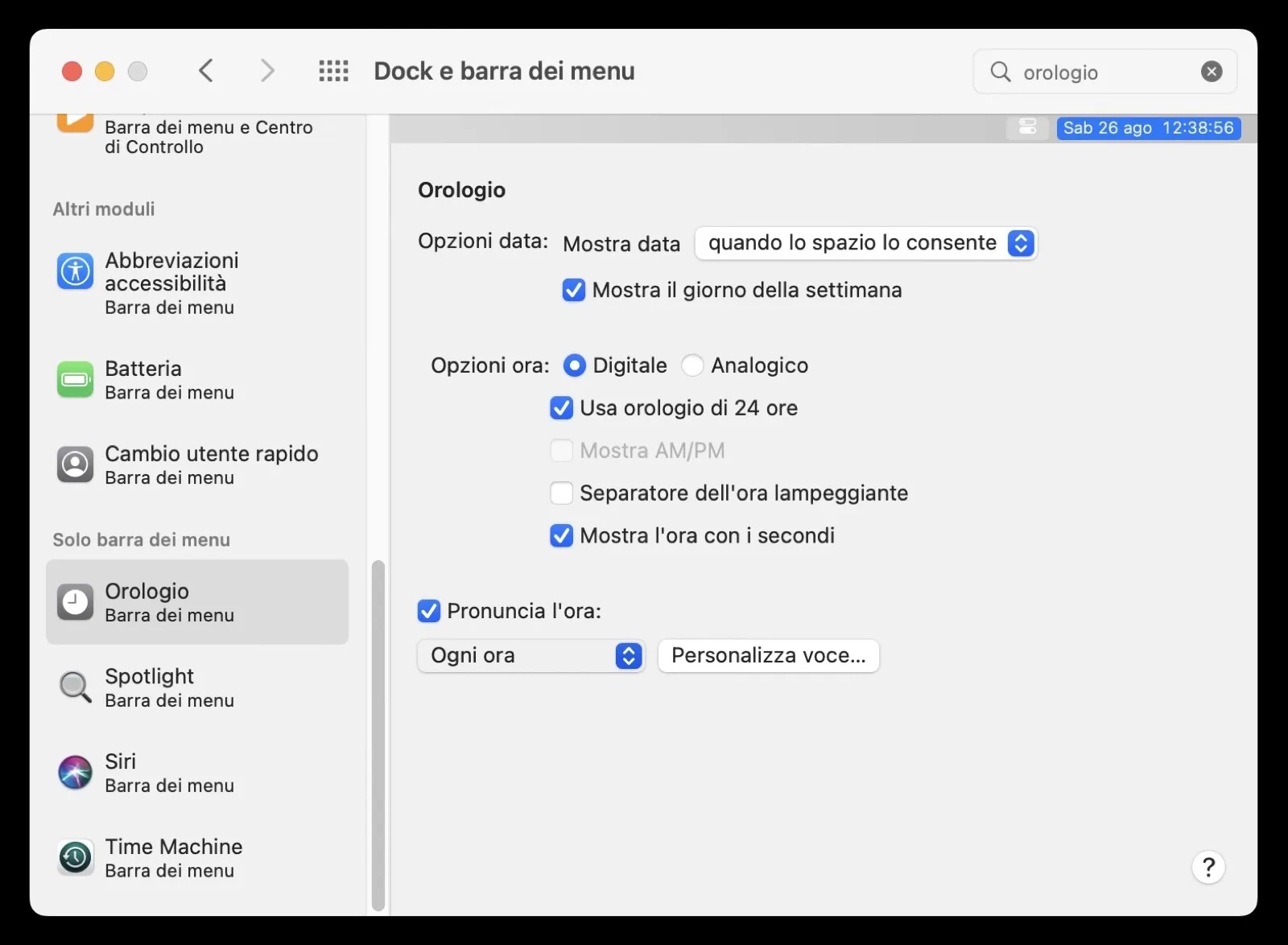This screenshot has height=945, width=1288.
Task: Show all preferences grid icon
Action: [333, 71]
